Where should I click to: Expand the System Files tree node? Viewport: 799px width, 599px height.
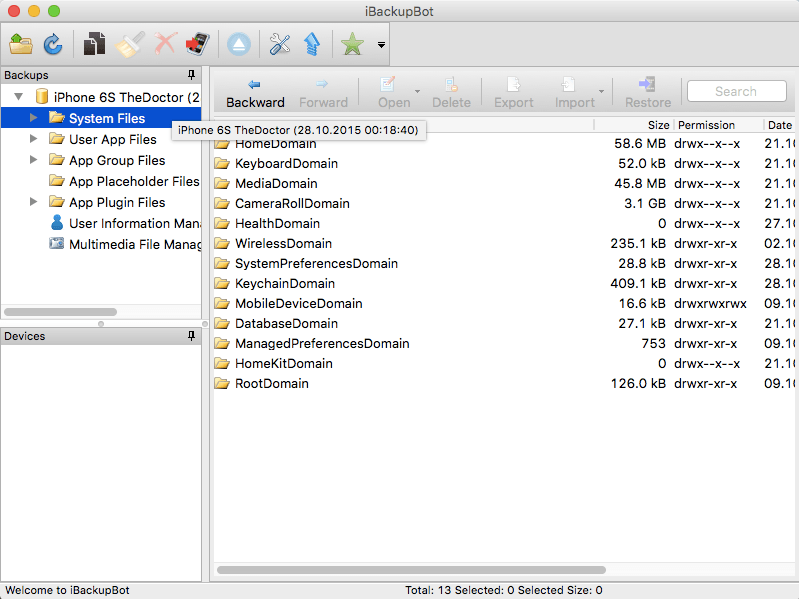tap(34, 118)
